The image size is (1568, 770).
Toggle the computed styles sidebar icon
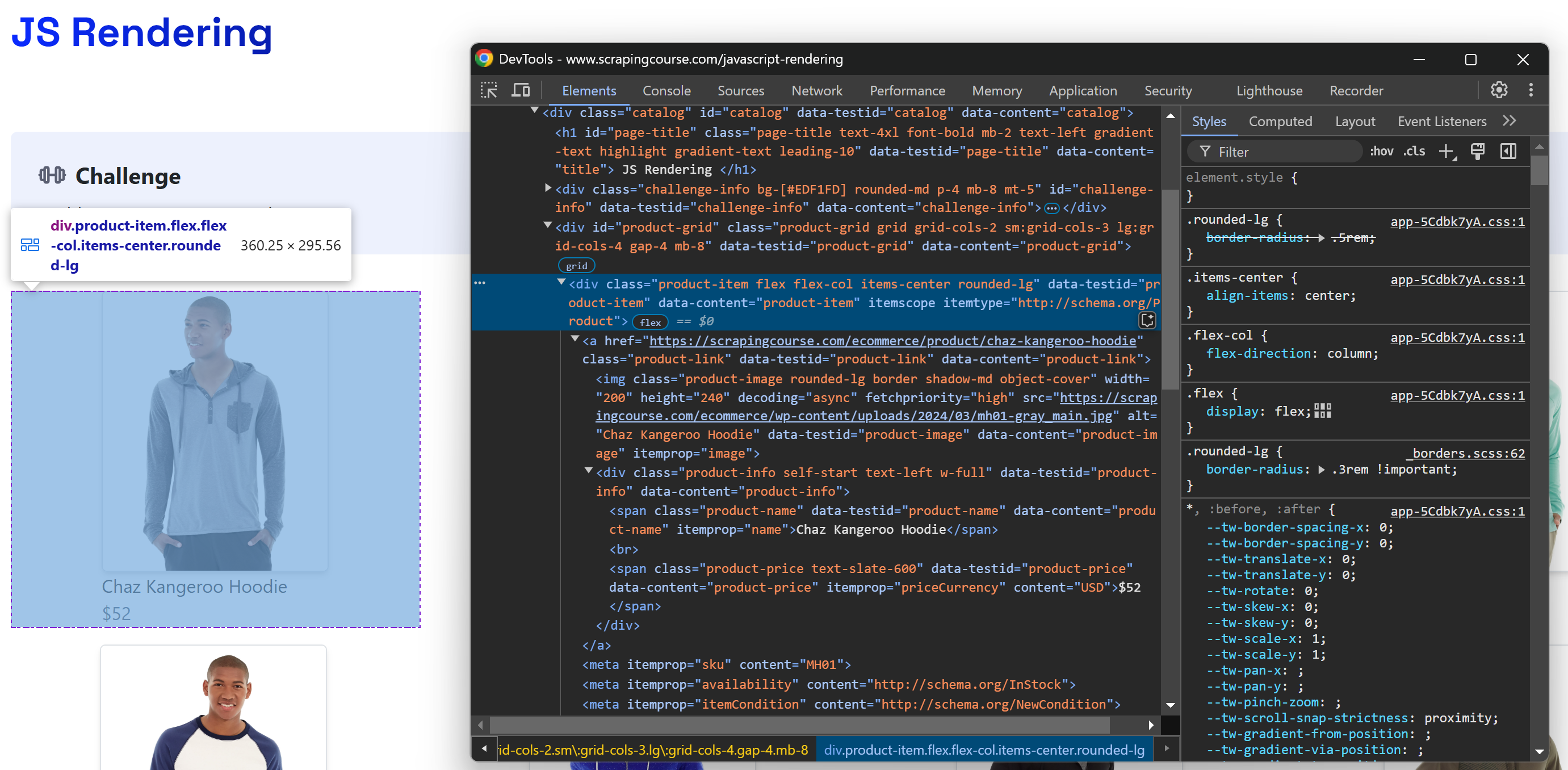(x=1508, y=151)
